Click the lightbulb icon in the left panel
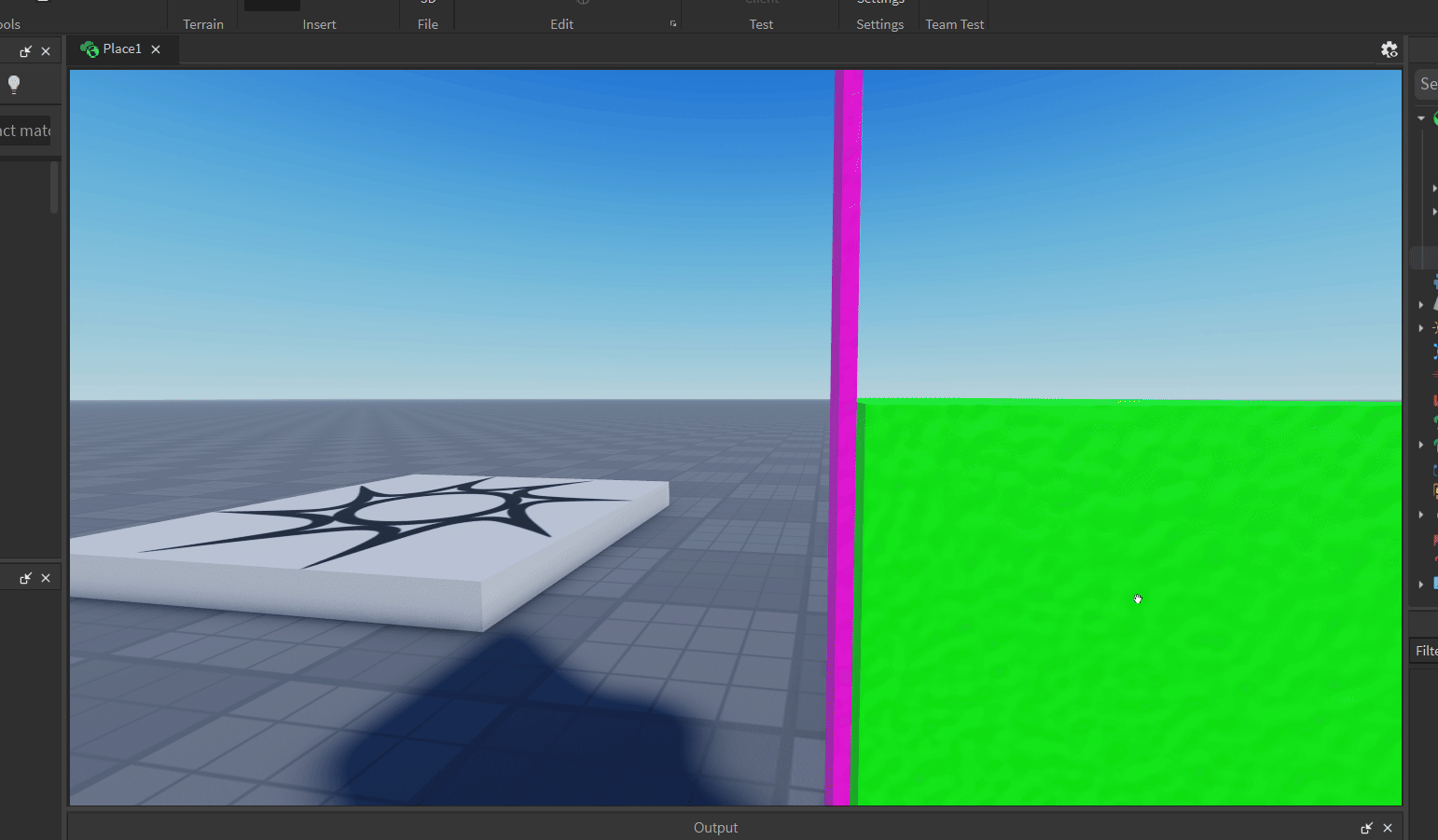 click(x=14, y=85)
